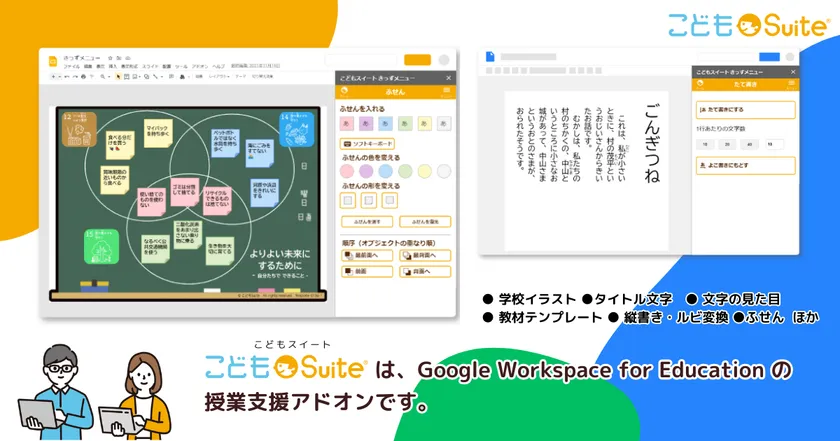
Task: Insert a purple あ sticky note
Action: 366,124
